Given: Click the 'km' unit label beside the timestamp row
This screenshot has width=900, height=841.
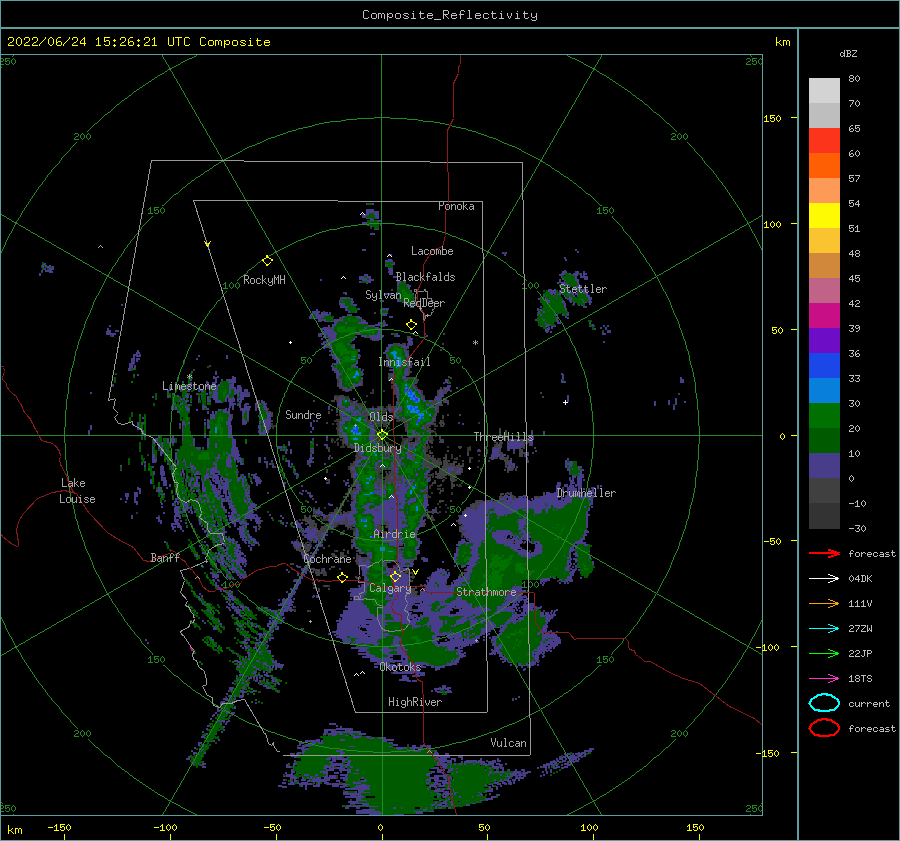Looking at the screenshot, I should [782, 42].
